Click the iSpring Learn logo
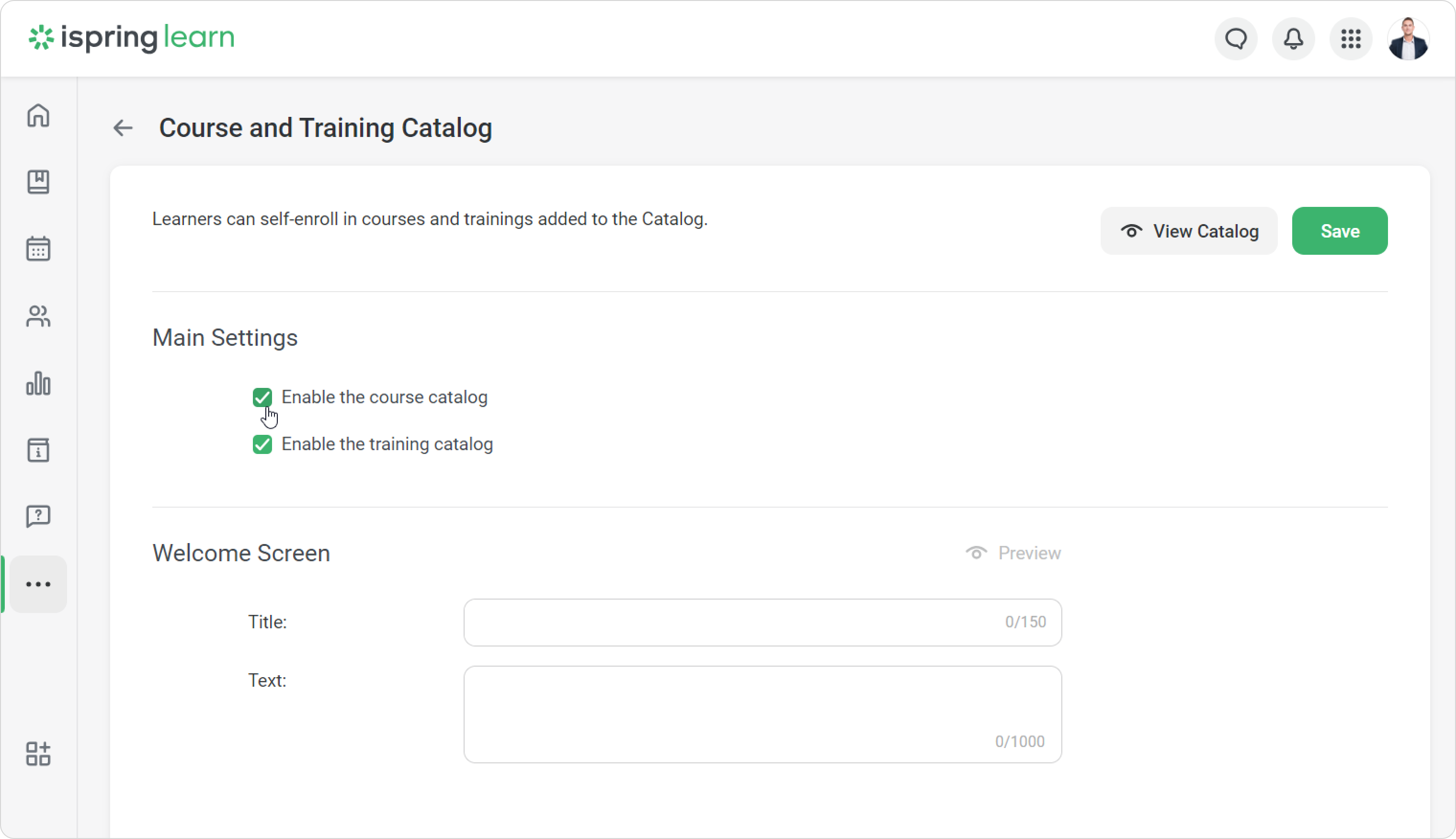The image size is (1456, 839). (132, 38)
